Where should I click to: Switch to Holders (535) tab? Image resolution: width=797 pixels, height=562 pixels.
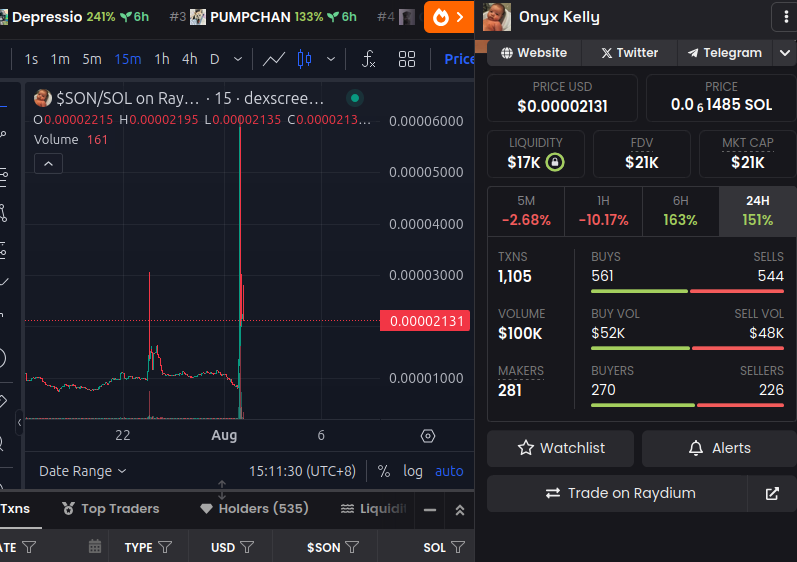point(254,509)
